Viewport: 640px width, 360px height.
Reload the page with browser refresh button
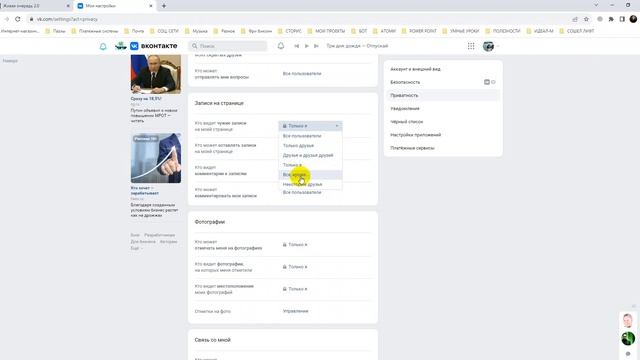(x=18, y=19)
